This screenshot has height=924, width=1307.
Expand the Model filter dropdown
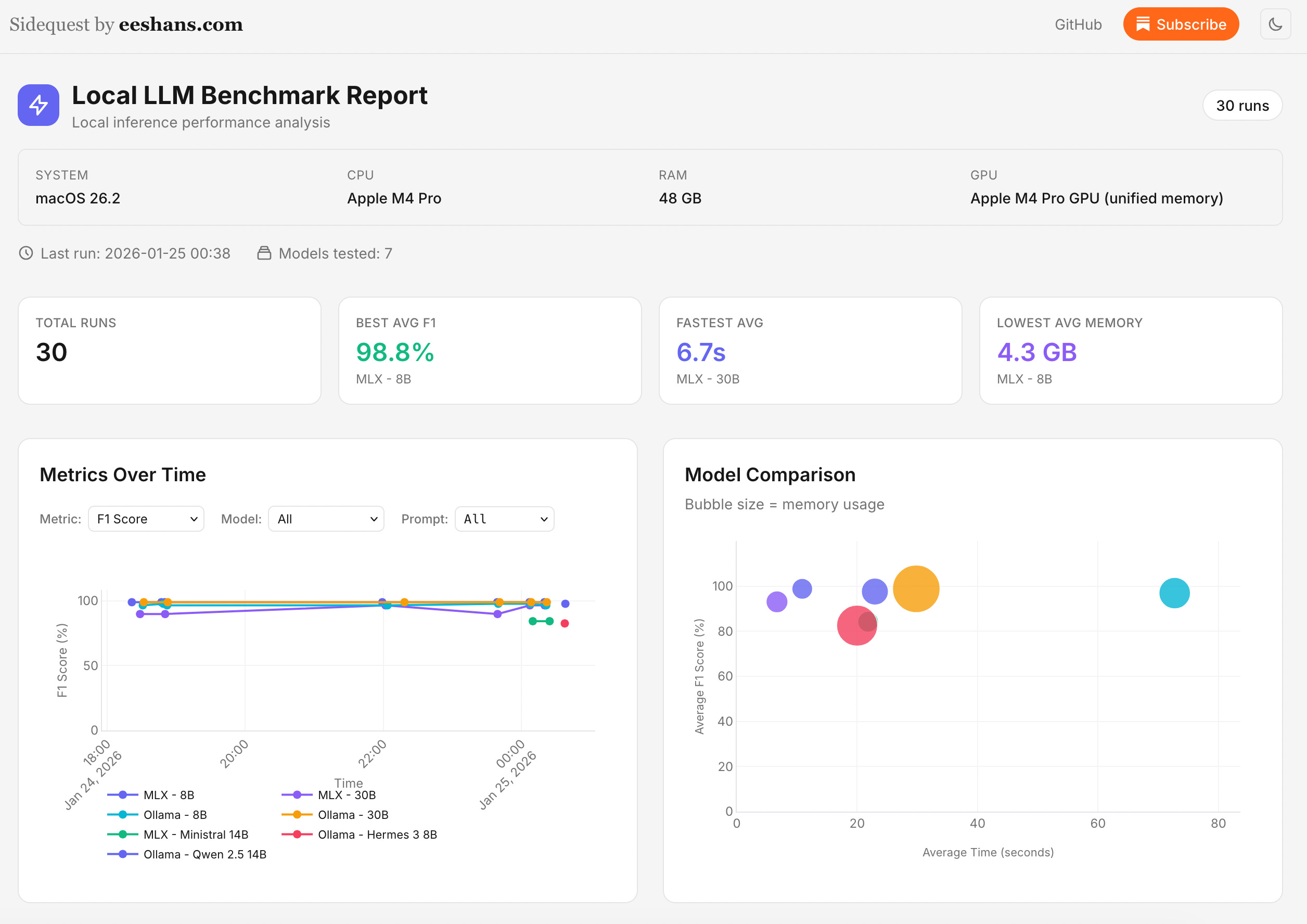[326, 519]
